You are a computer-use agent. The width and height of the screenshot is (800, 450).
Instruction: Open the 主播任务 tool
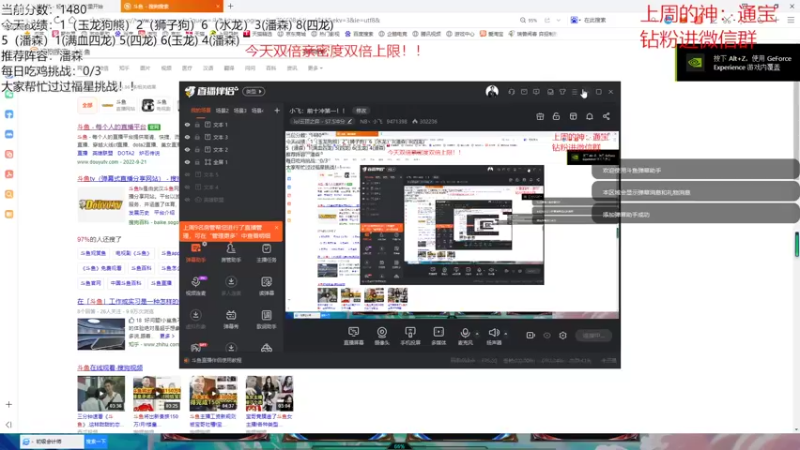coord(266,253)
